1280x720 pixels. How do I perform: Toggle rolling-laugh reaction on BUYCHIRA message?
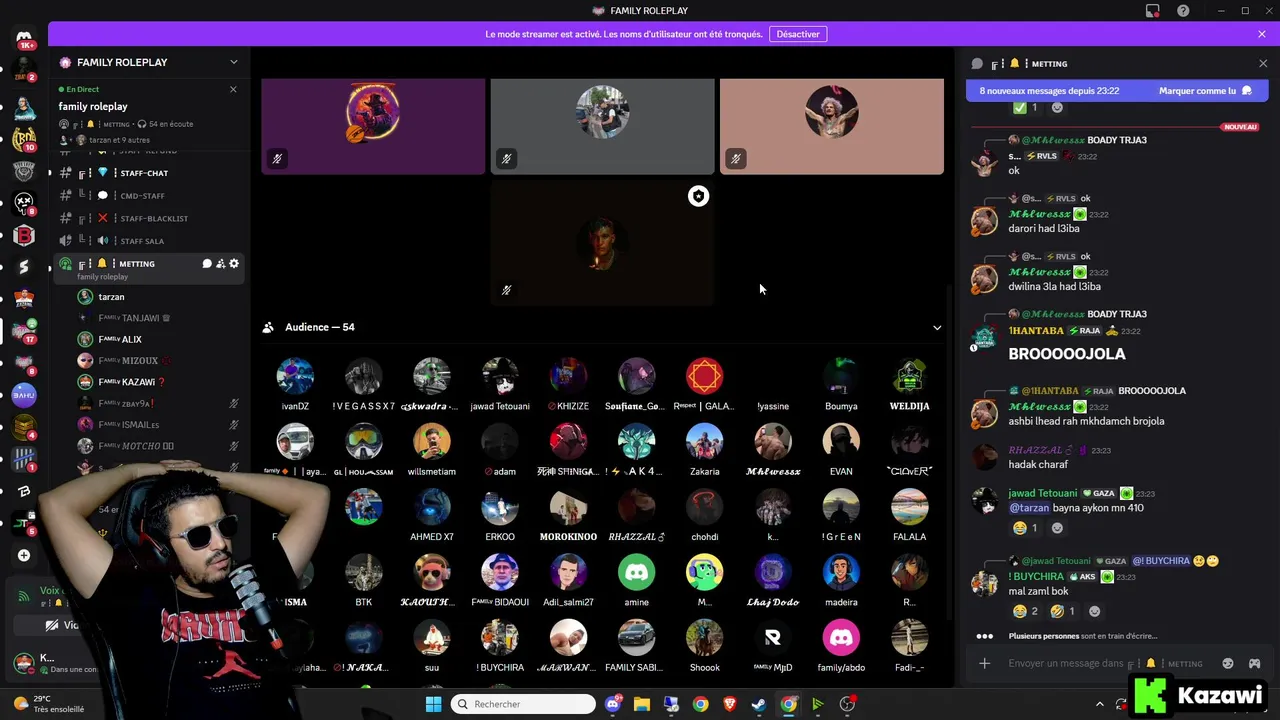pyautogui.click(x=1063, y=611)
